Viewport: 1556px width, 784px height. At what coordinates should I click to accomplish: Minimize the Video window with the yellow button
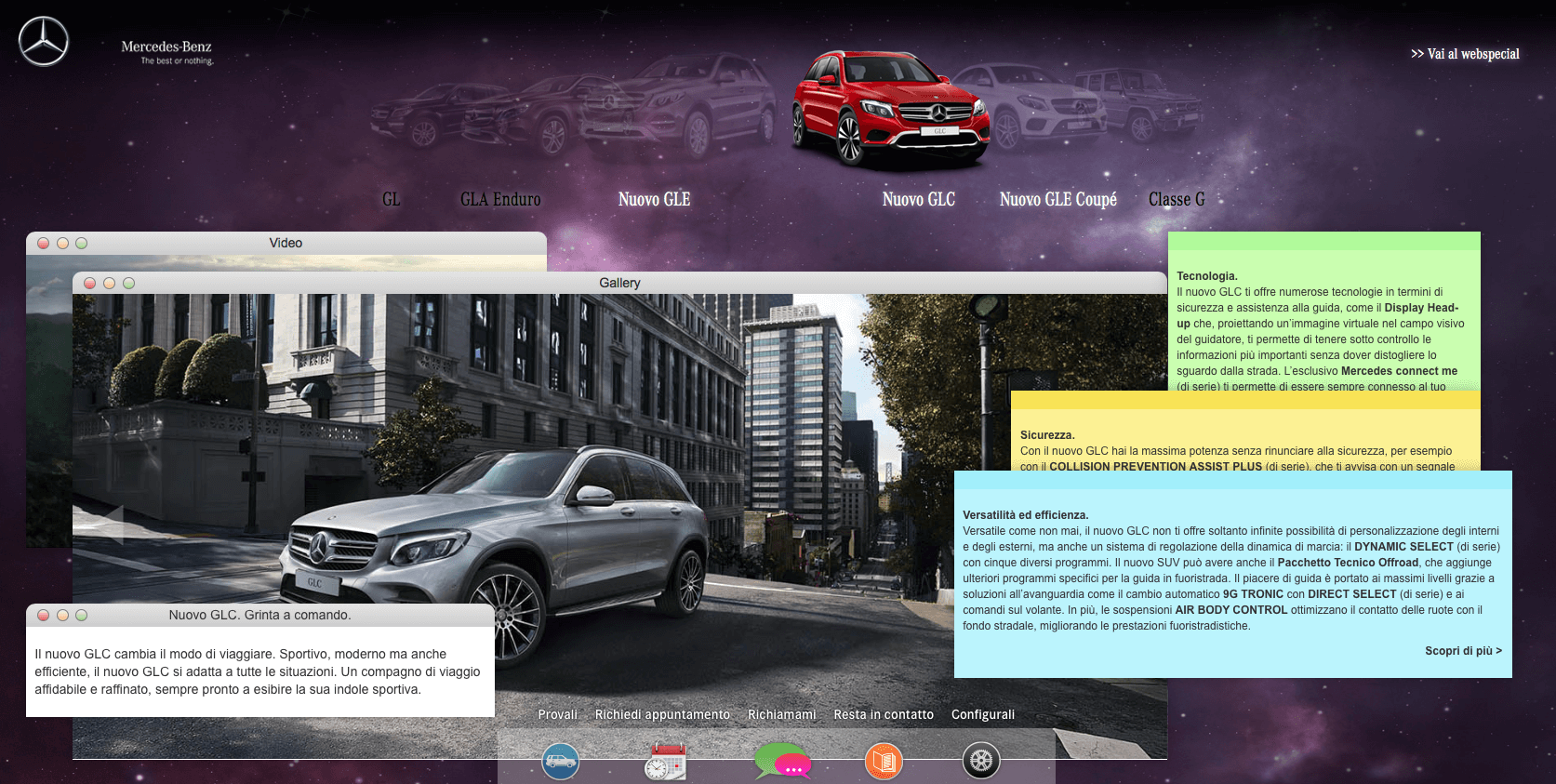(62, 244)
